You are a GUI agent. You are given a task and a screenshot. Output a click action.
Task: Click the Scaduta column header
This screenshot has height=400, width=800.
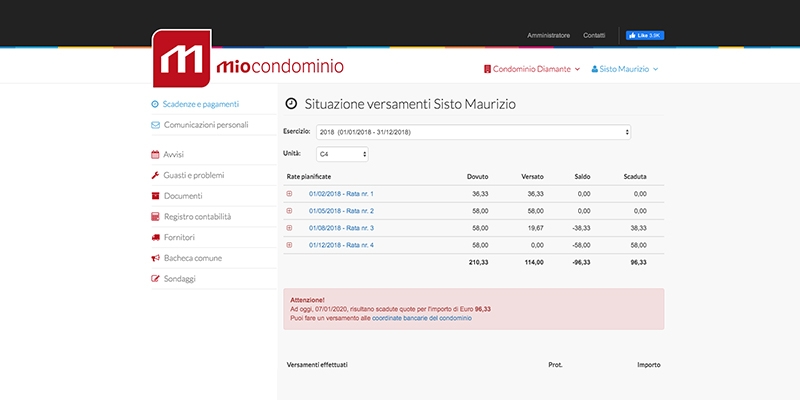point(635,177)
